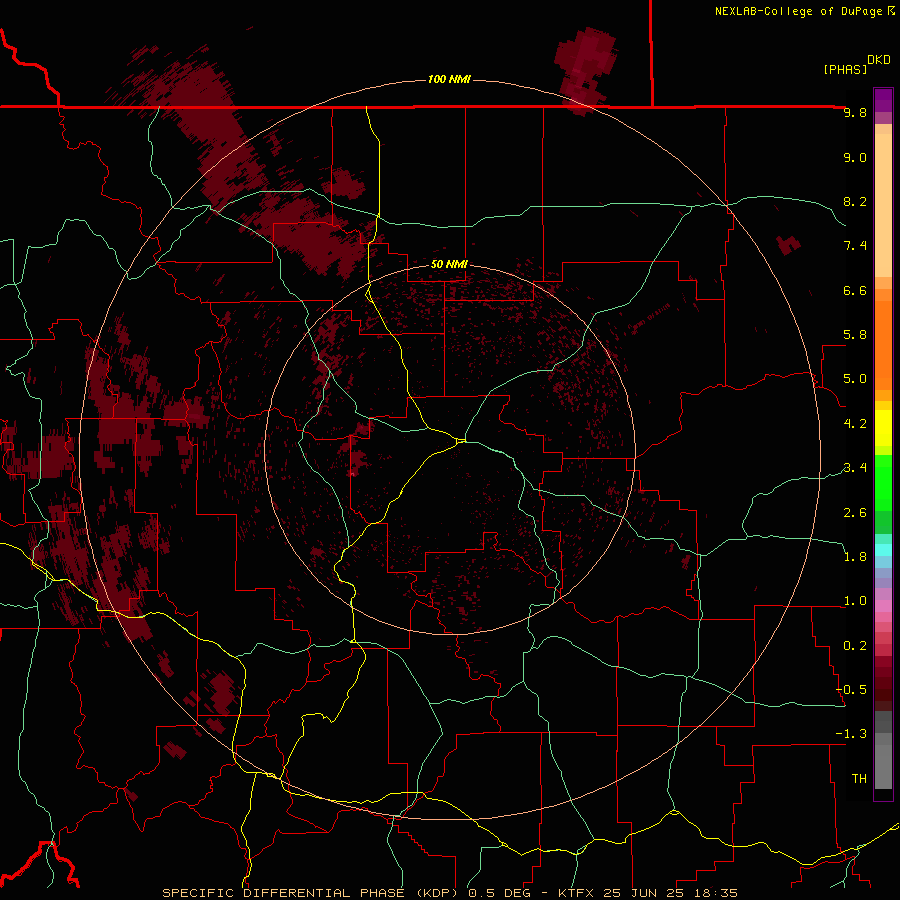This screenshot has height=900, width=900.
Task: Click the [PHAS] units label
Action: (x=845, y=69)
